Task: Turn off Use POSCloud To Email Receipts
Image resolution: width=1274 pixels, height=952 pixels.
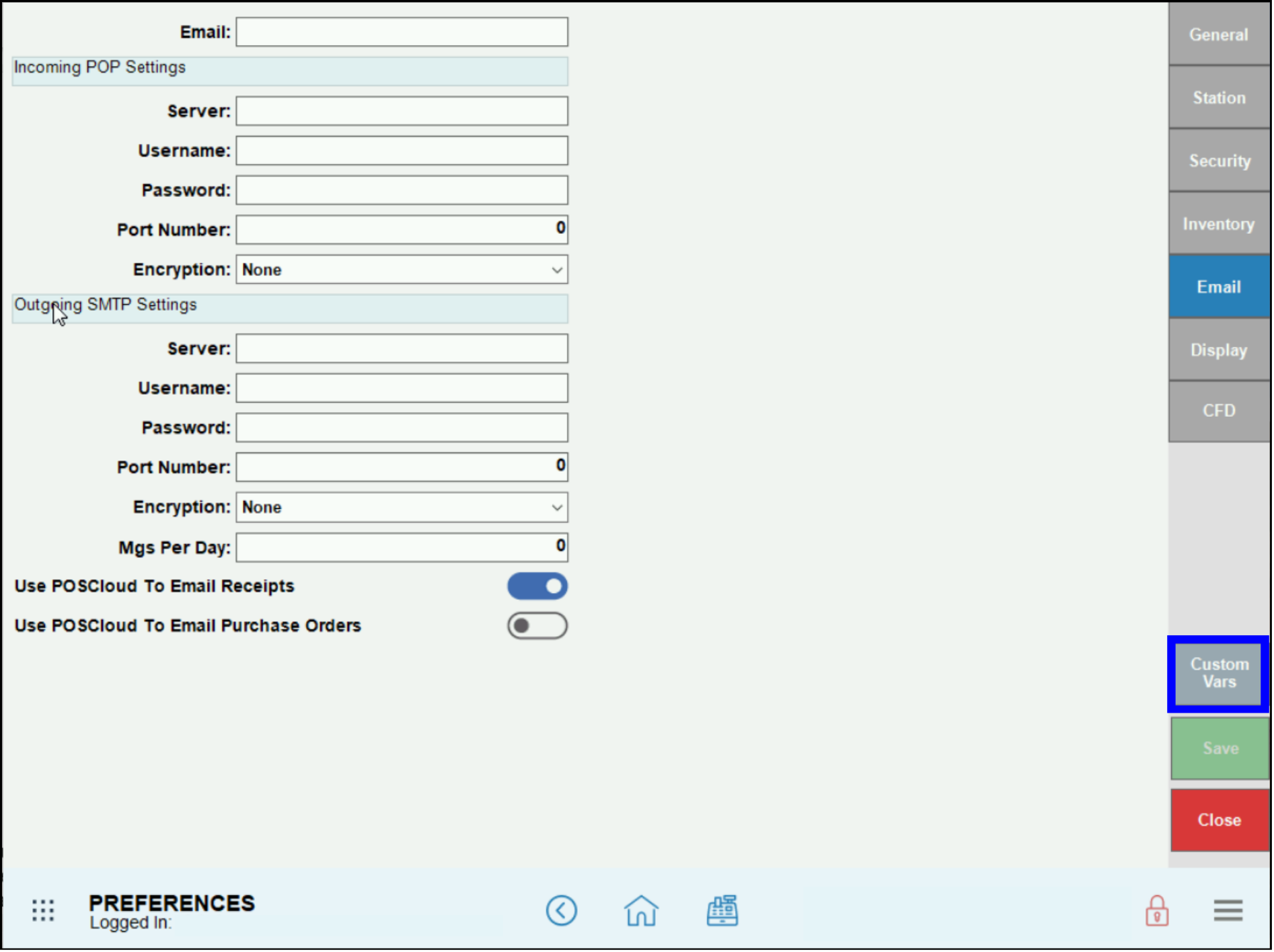Action: tap(538, 587)
